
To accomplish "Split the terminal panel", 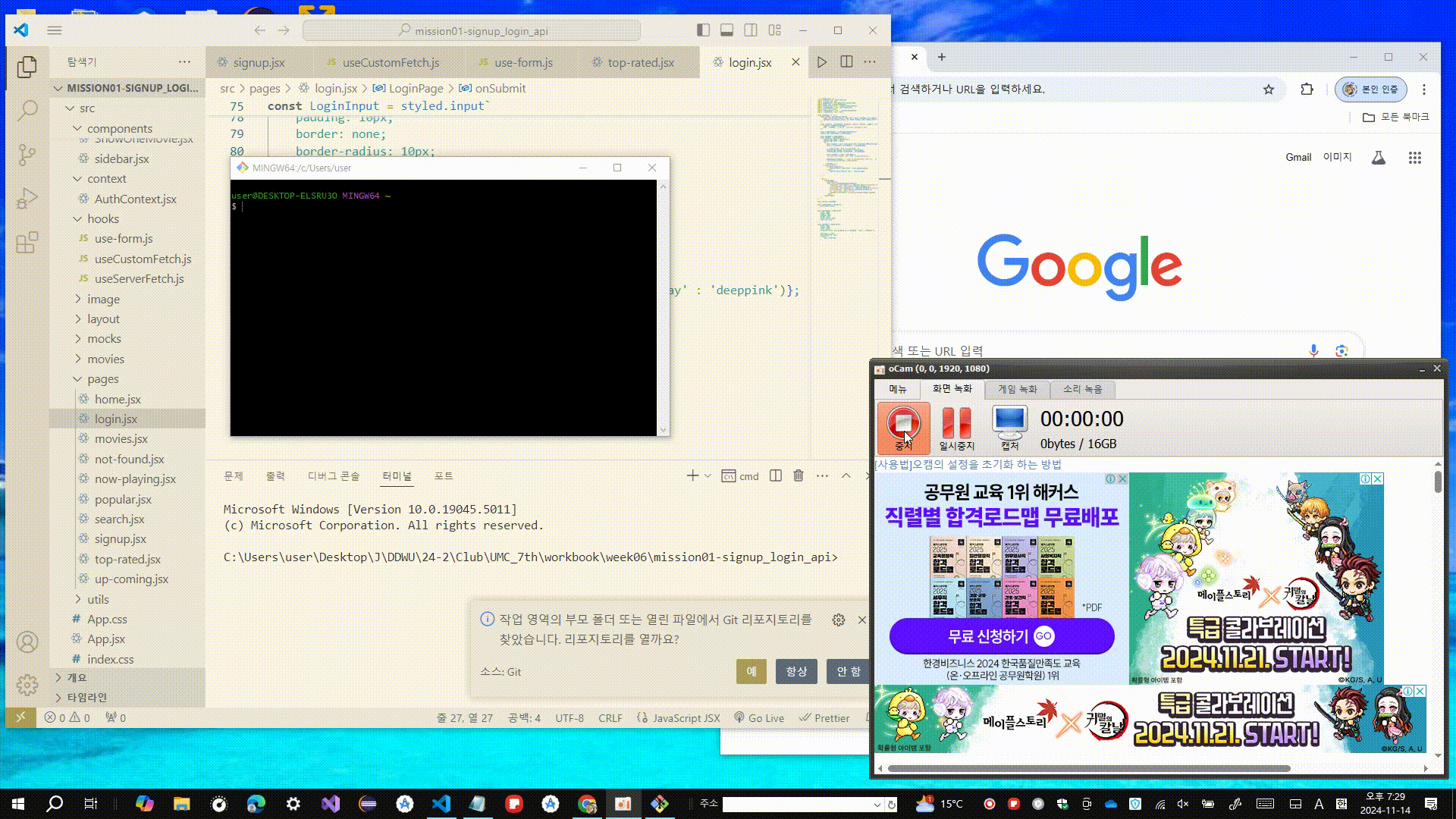I will 776,475.
